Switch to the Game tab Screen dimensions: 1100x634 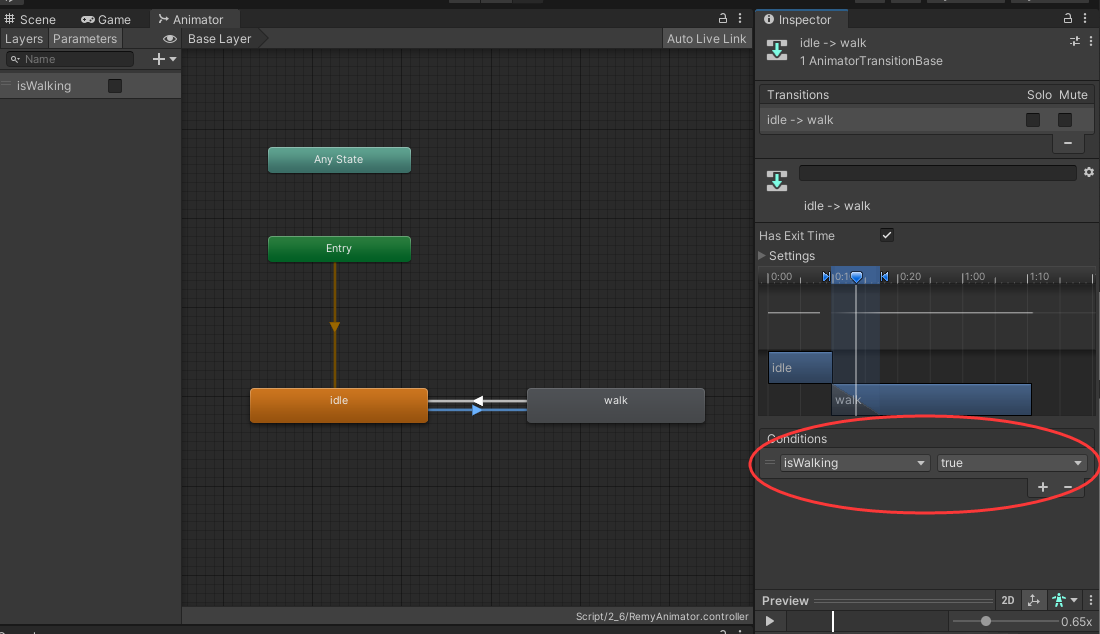pos(106,19)
